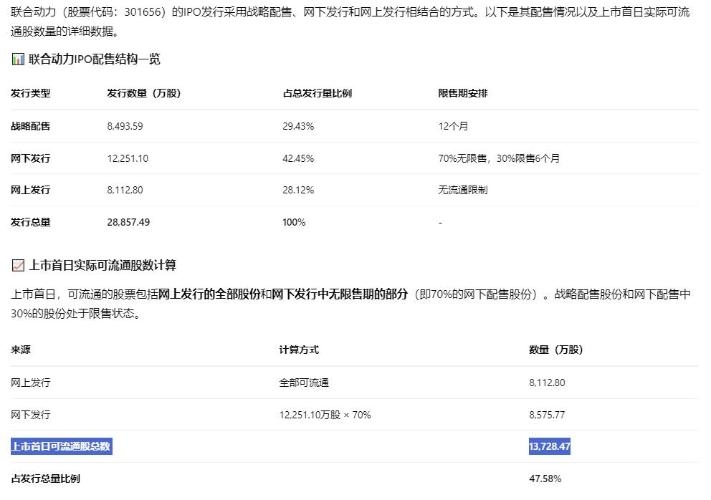
Task: Click the 计算方式 column header
Action: 299,350
